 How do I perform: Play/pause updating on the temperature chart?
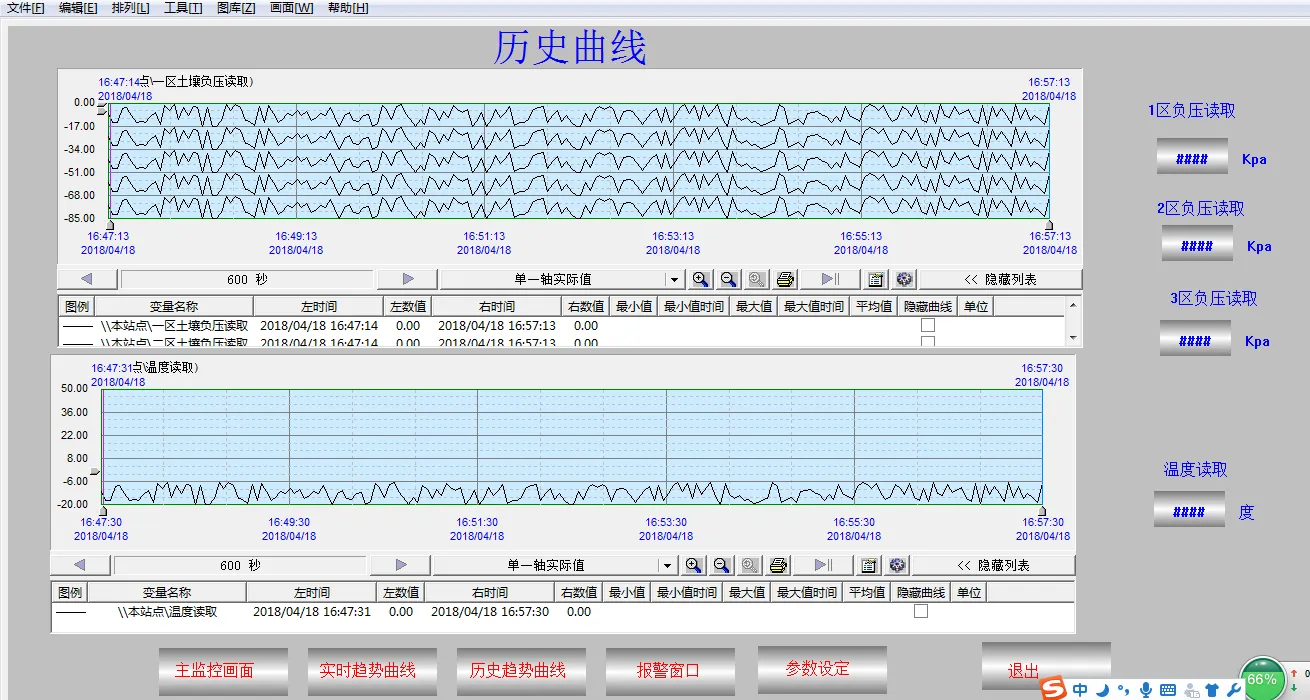point(824,565)
